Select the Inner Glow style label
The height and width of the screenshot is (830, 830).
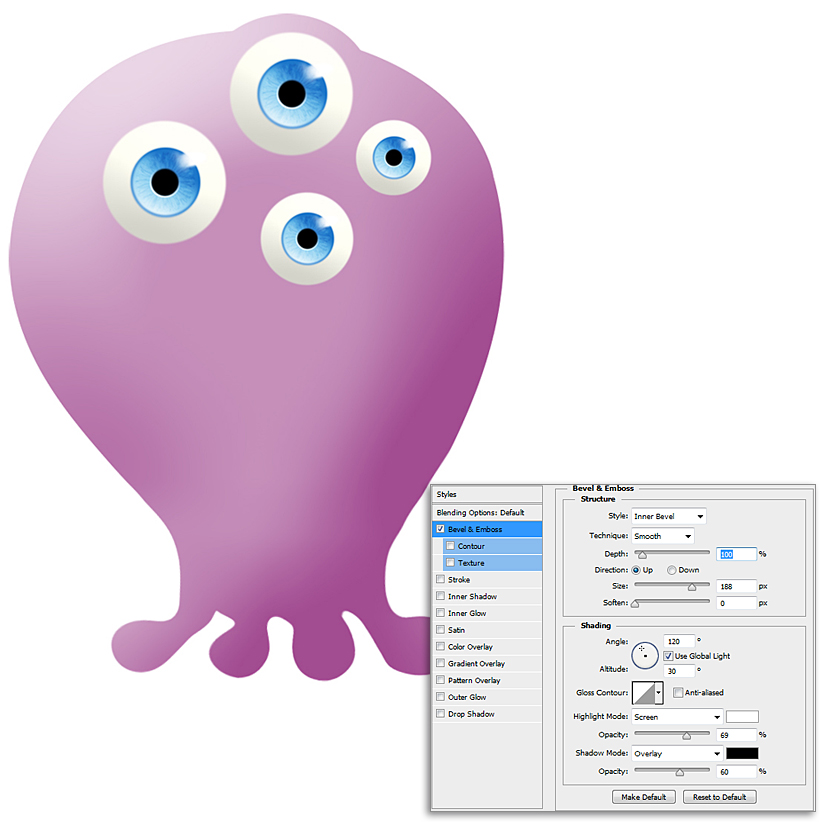pyautogui.click(x=467, y=614)
